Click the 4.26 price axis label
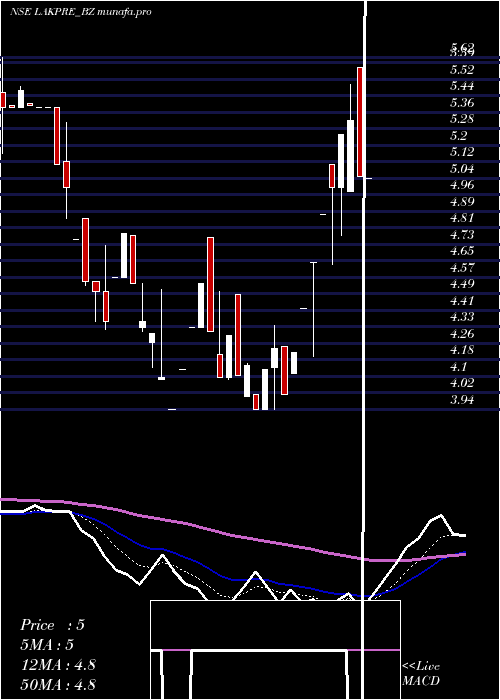The image size is (500, 700). pyautogui.click(x=462, y=333)
